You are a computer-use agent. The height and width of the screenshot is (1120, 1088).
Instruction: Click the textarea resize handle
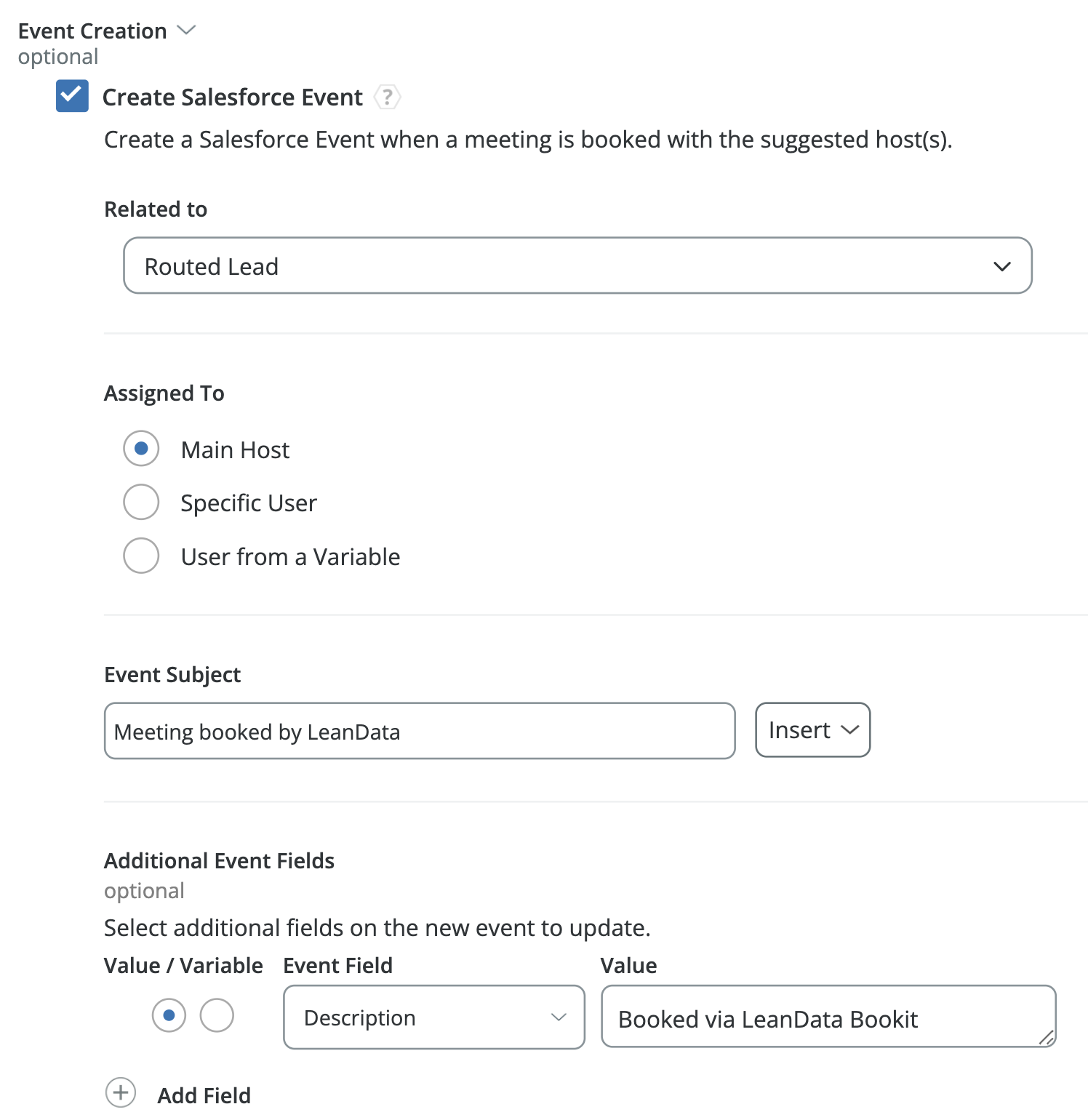click(x=1047, y=1038)
